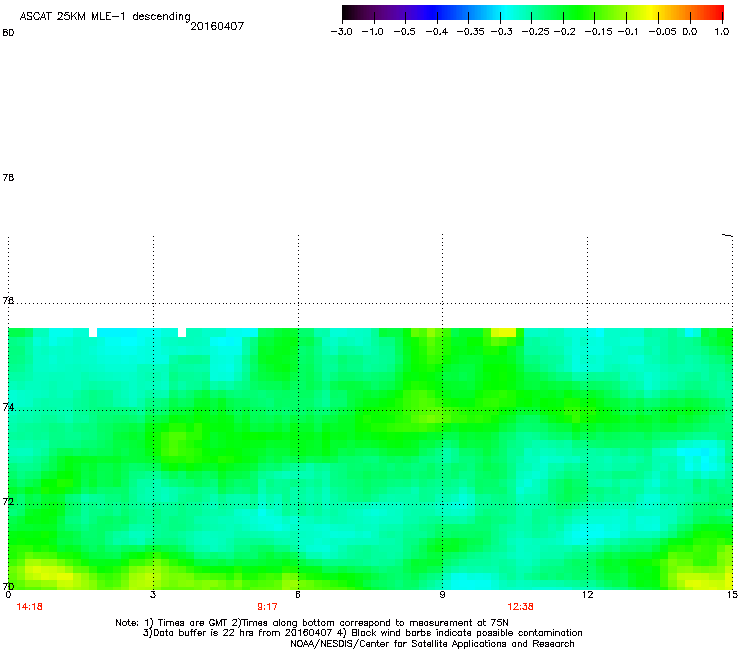Click the red timestamp "12:38"
Viewport: 740px width, 650px height.
tap(521, 607)
